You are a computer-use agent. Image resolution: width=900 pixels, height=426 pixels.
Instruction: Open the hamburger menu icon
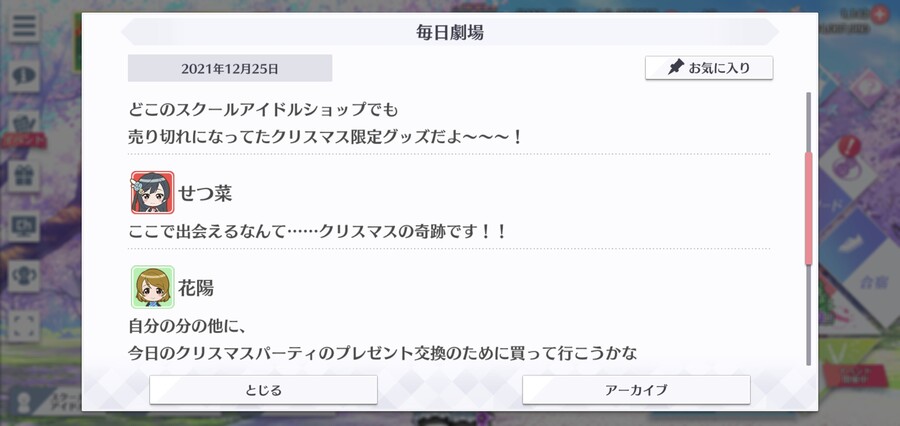point(24,26)
